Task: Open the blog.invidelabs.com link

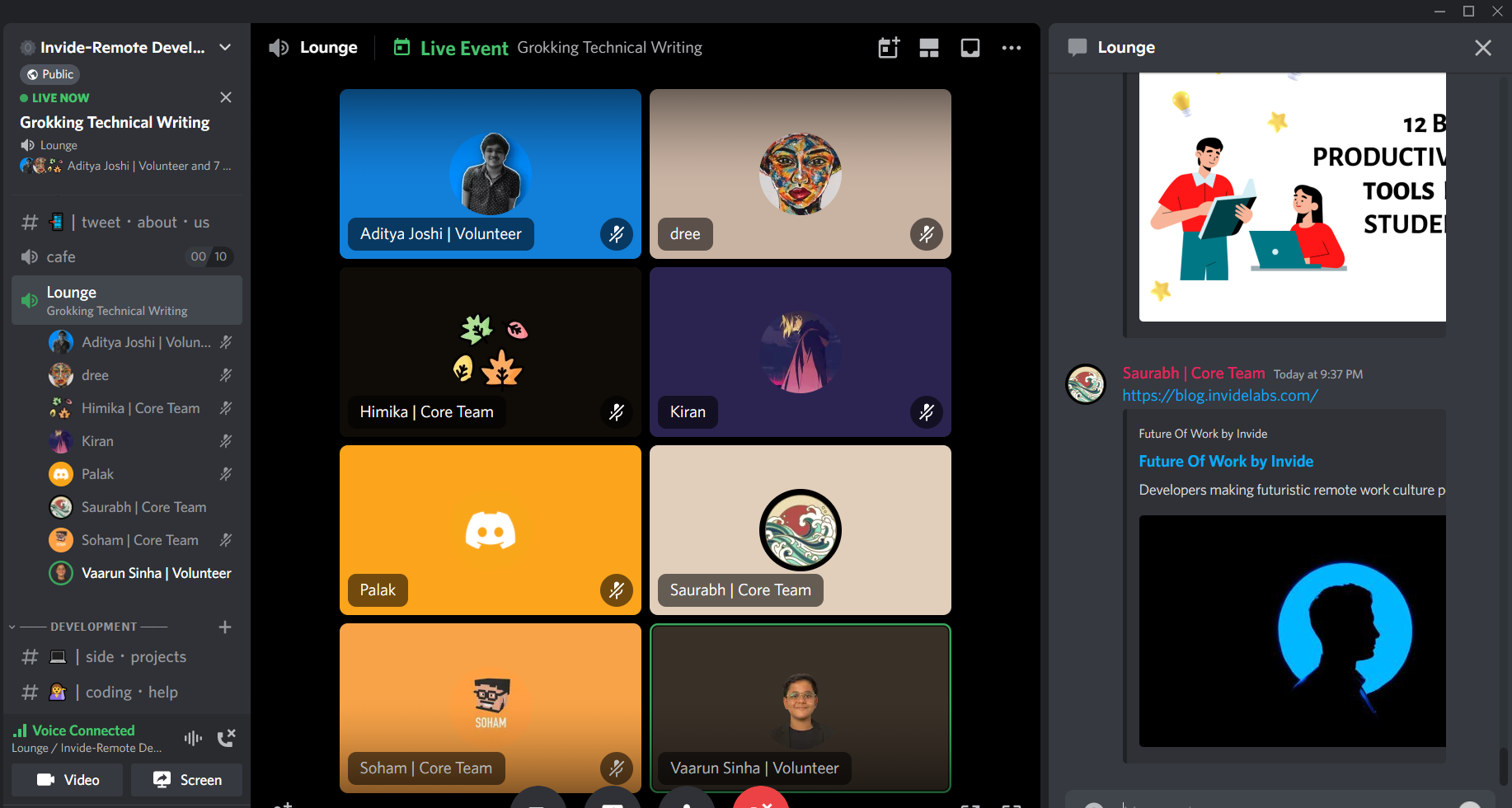Action: click(x=1220, y=396)
